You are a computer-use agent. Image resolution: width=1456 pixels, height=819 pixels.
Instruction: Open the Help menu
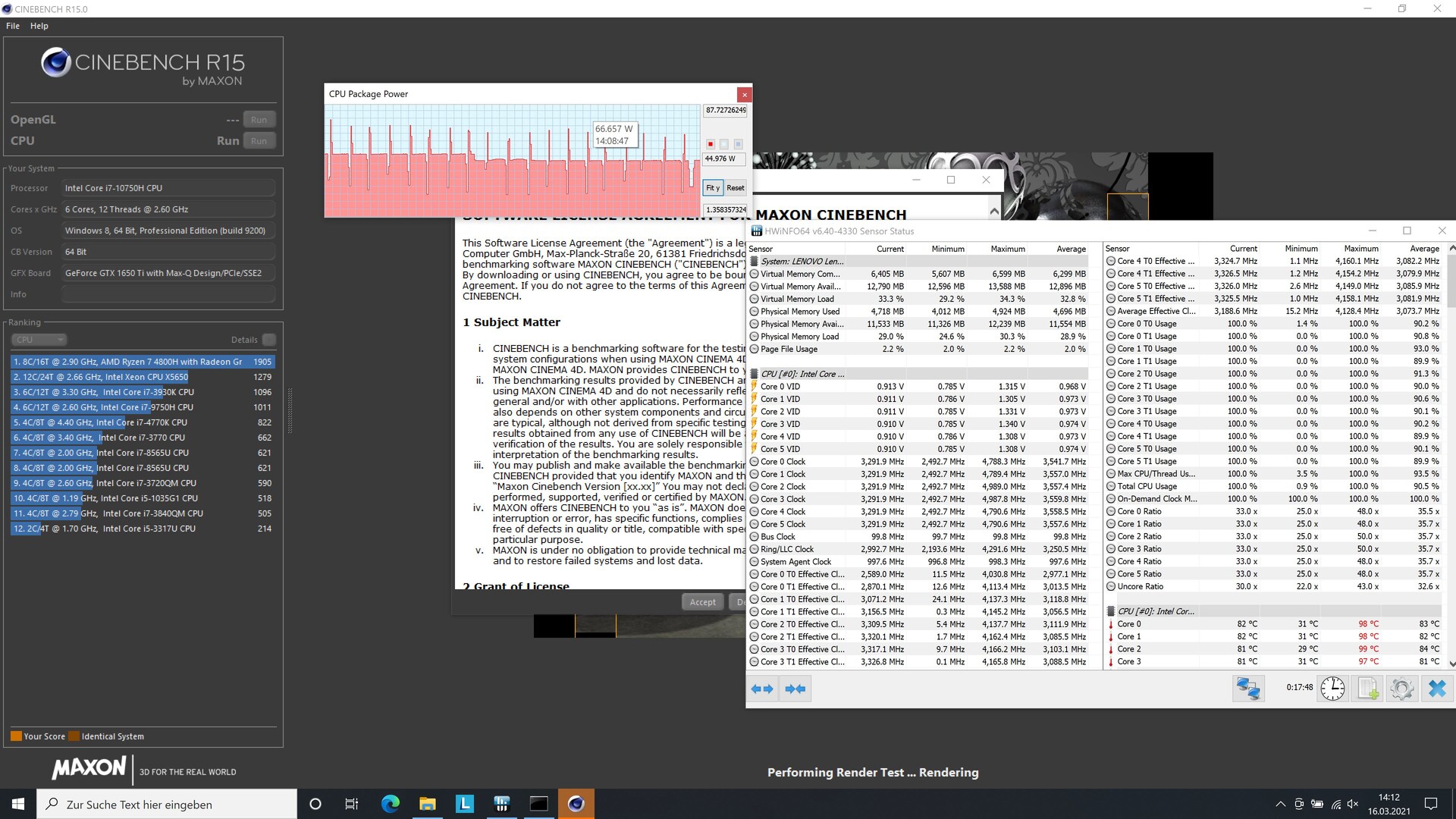tap(39, 26)
